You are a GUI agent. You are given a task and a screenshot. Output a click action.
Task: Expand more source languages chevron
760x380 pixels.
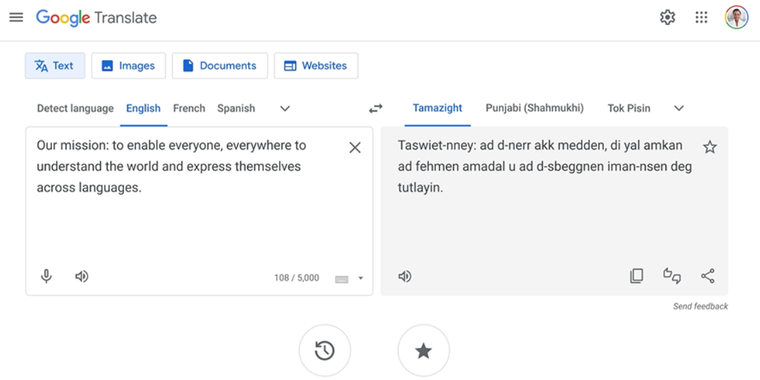(x=285, y=109)
